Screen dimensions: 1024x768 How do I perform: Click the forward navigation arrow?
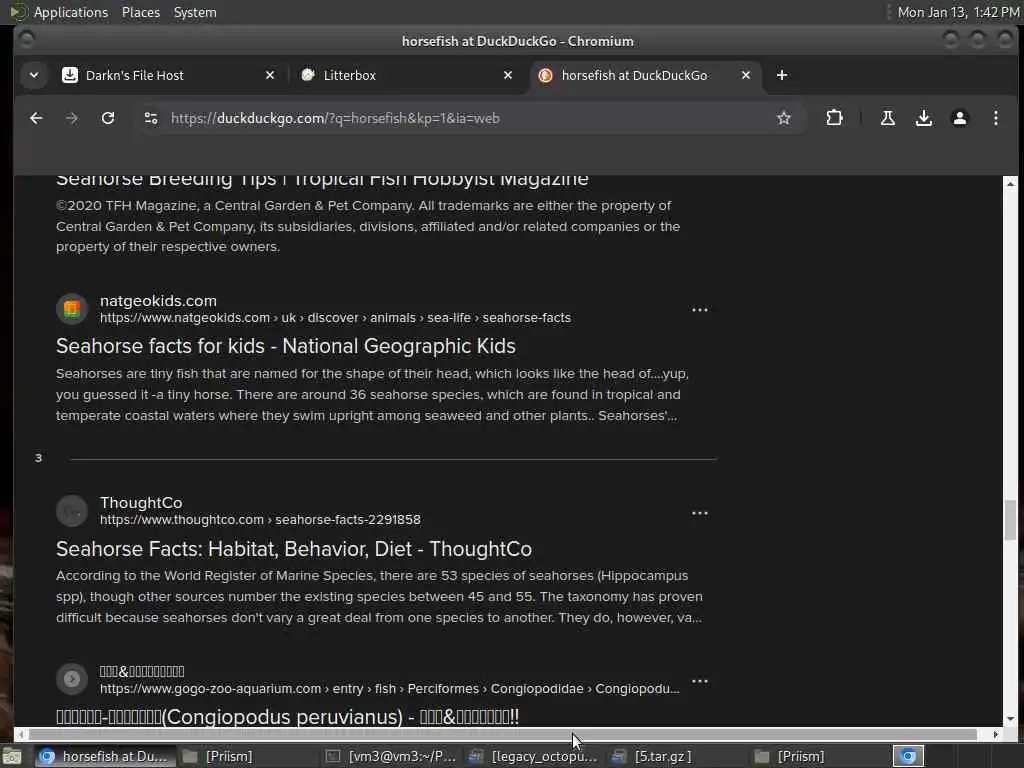72,118
